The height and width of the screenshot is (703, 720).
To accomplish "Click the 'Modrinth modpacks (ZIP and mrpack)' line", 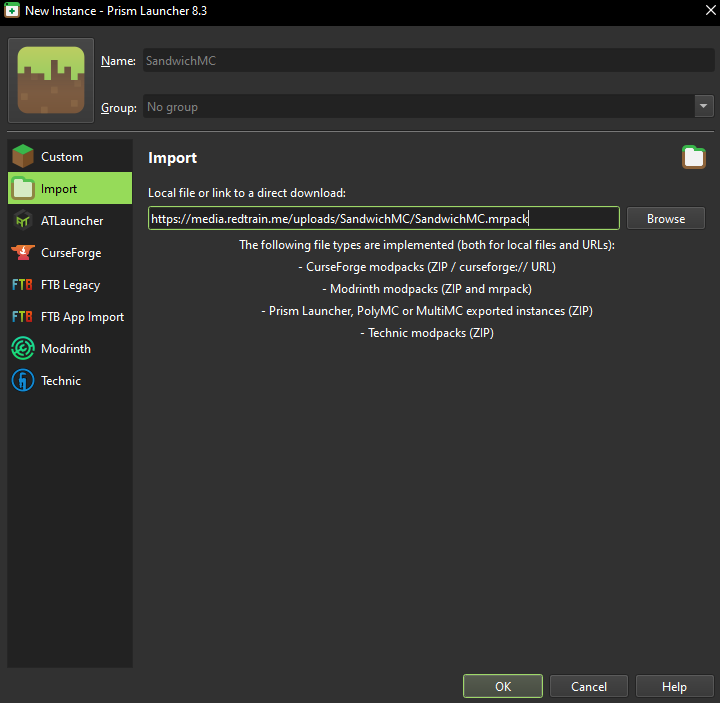I will coord(427,289).
